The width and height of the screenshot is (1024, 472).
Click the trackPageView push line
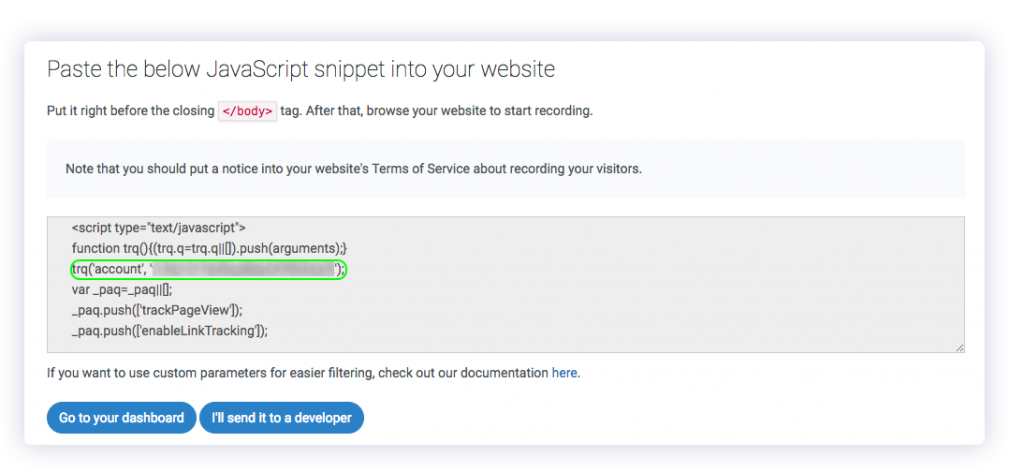(157, 311)
